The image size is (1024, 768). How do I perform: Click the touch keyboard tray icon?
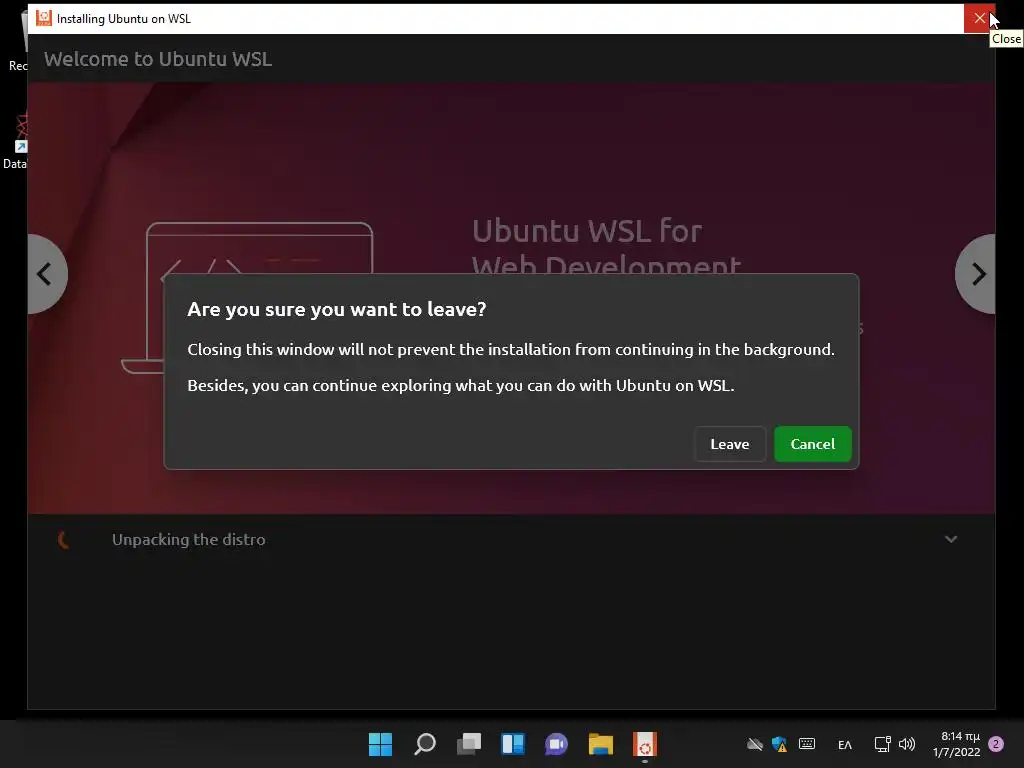807,744
